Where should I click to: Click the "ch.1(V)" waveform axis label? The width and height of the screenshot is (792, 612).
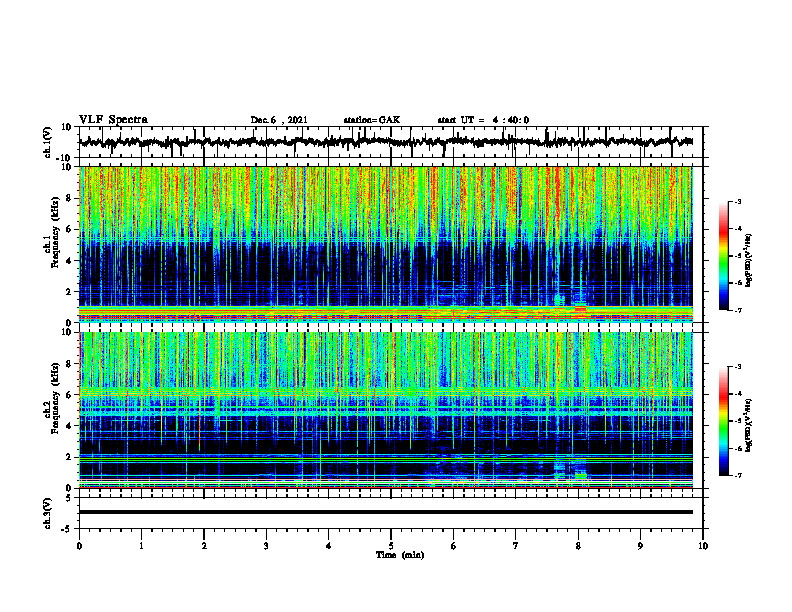click(x=48, y=142)
